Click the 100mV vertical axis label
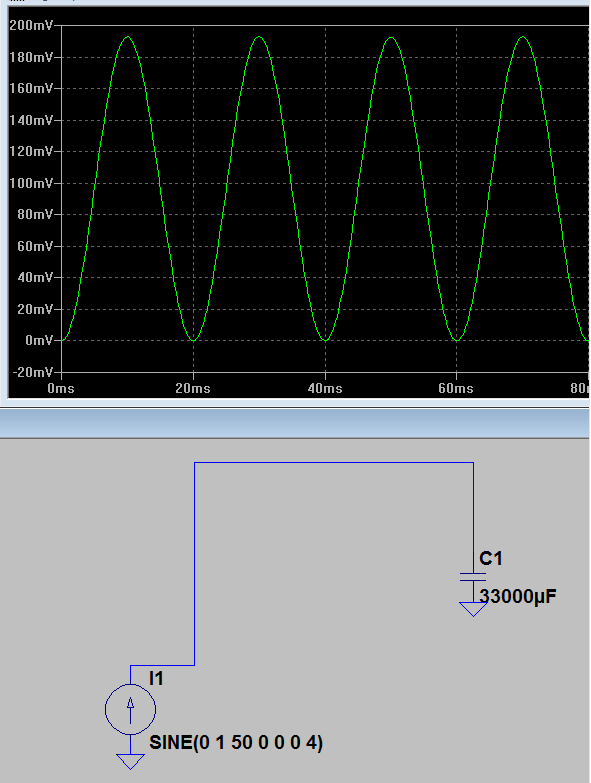 (30, 183)
